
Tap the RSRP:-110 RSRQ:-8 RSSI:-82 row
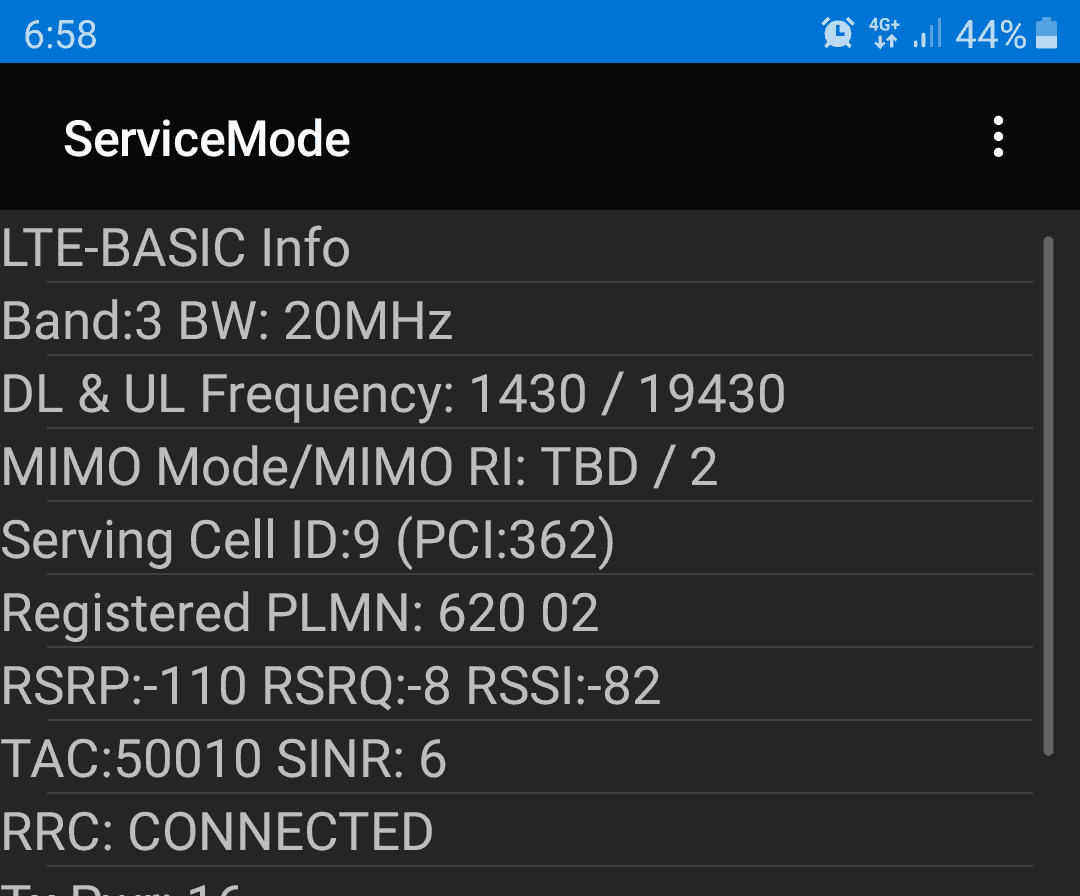pos(330,685)
